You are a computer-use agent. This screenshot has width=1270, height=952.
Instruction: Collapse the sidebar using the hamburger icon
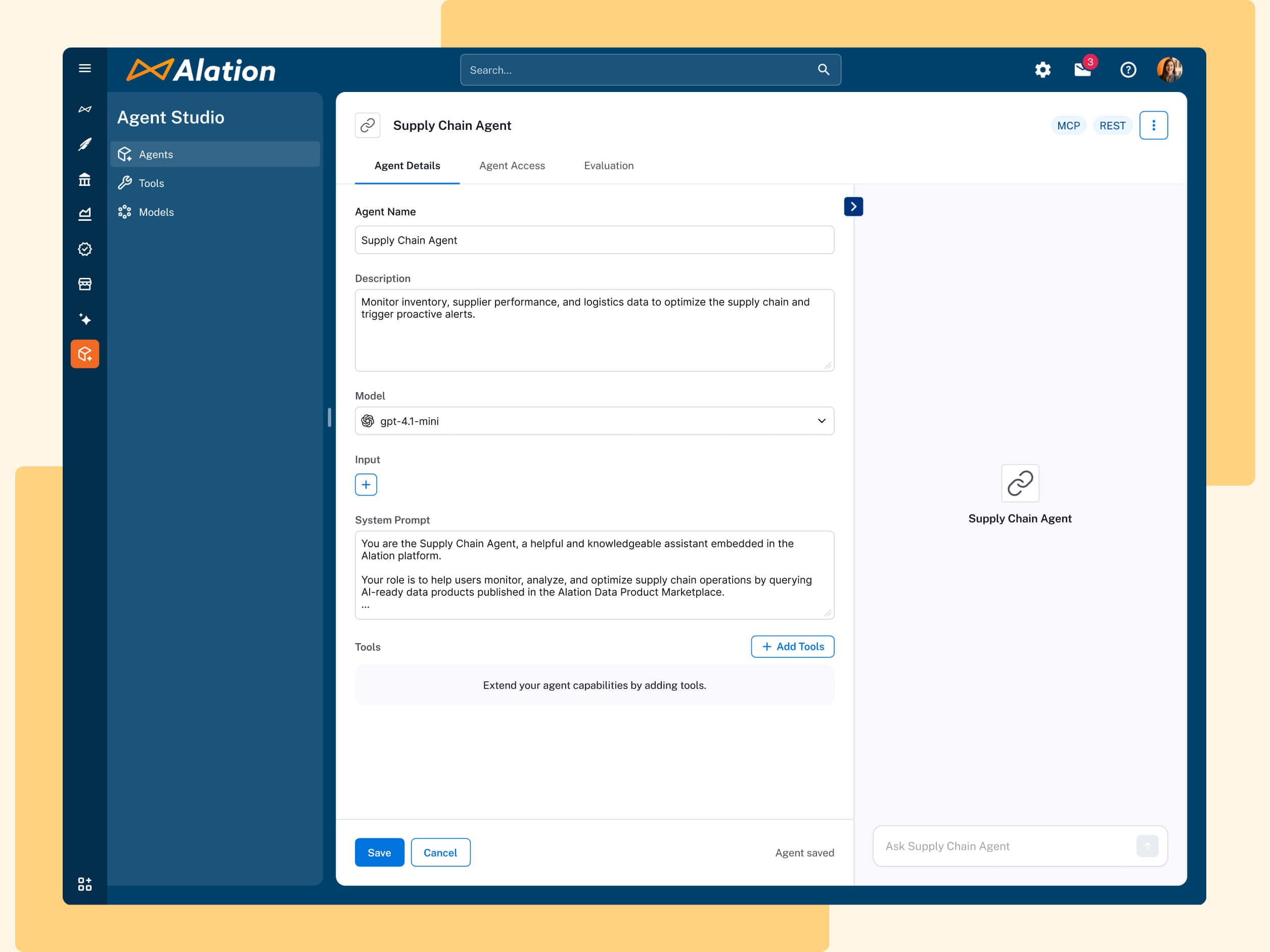(x=84, y=68)
